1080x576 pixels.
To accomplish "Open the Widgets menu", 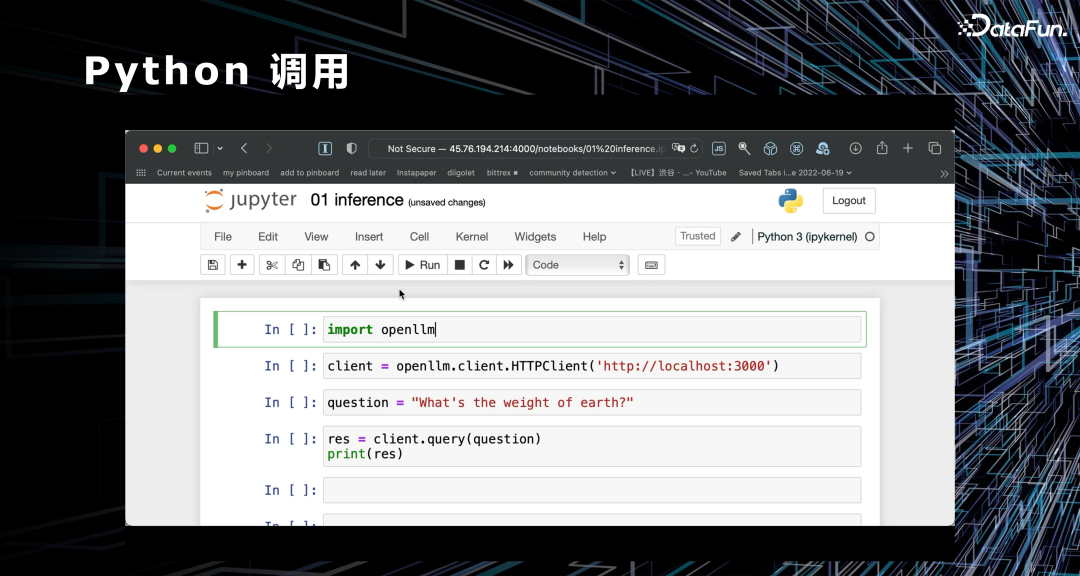I will coord(535,237).
